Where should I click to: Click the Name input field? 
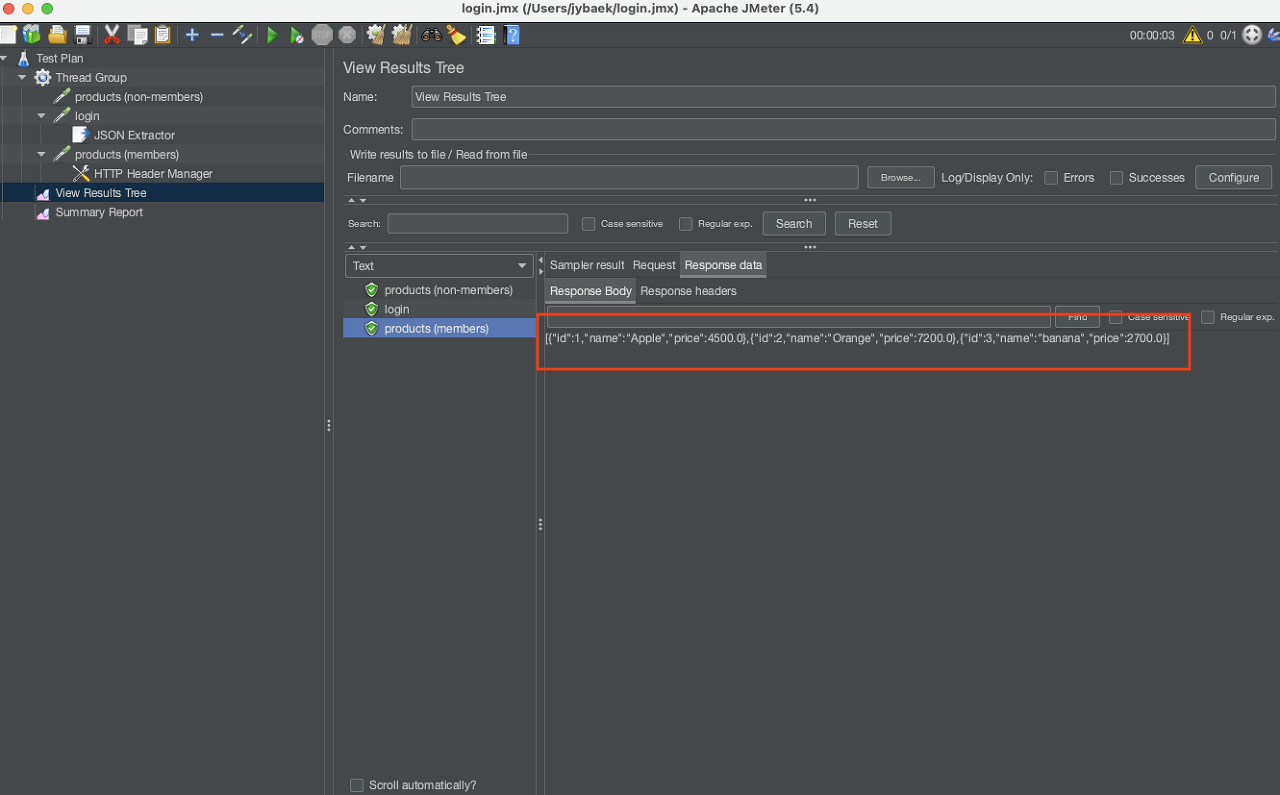click(843, 97)
